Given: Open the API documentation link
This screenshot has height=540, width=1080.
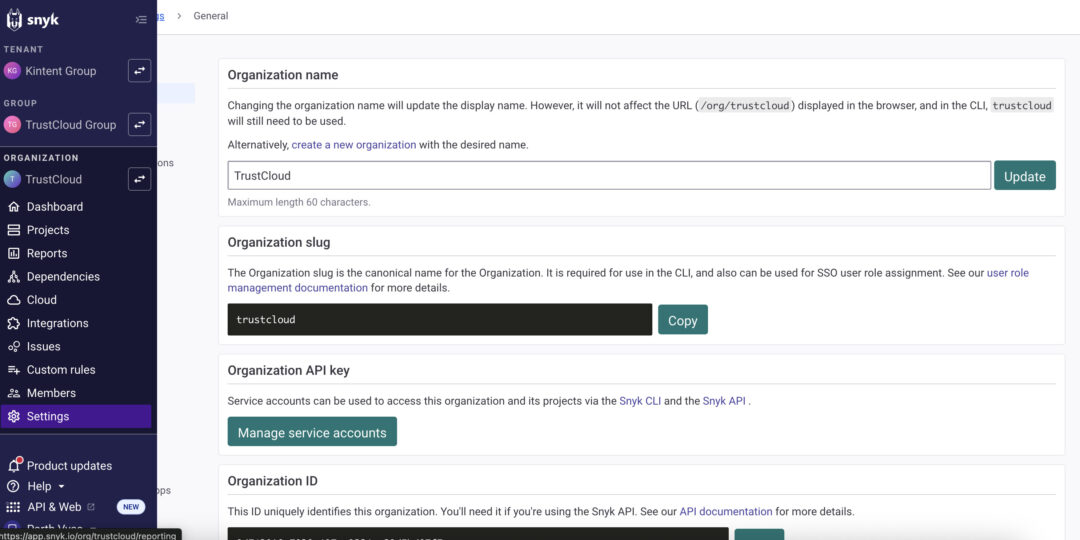Looking at the screenshot, I should (726, 512).
